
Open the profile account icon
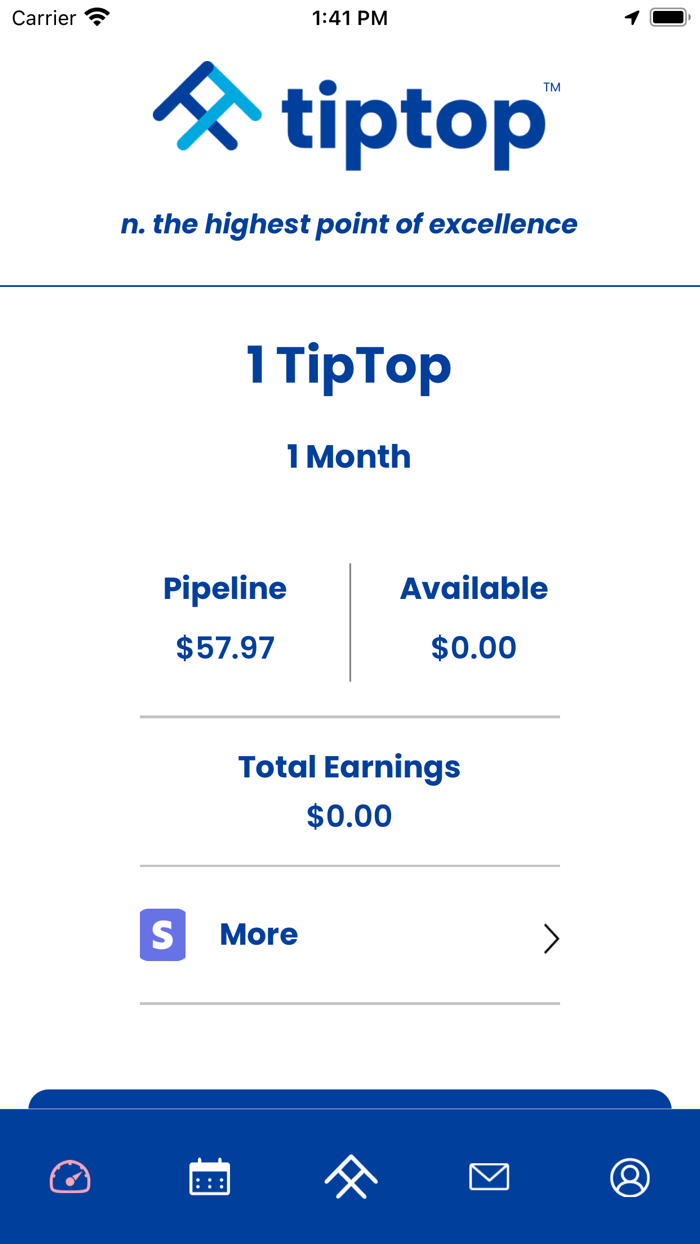tap(629, 1177)
